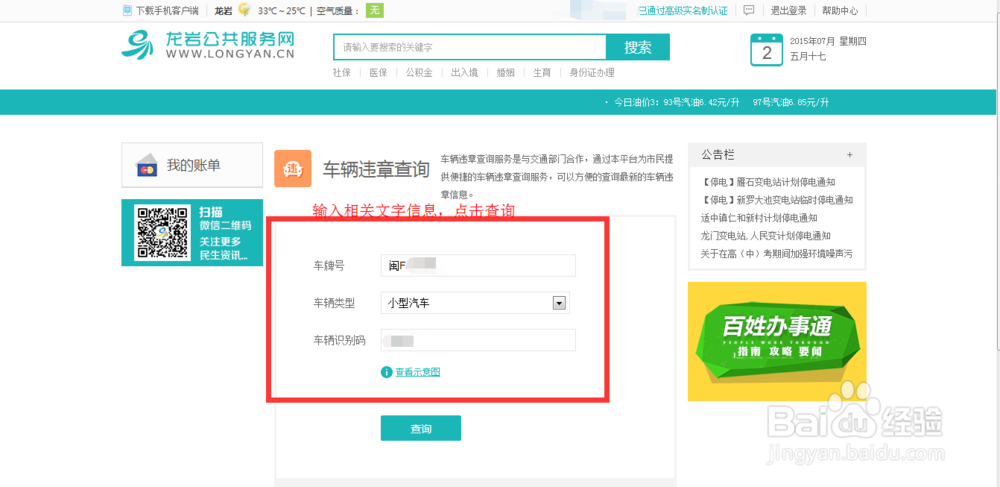Open notice 关于在高(中)考期间加强环境噪声污
The image size is (1000, 487).
[777, 253]
